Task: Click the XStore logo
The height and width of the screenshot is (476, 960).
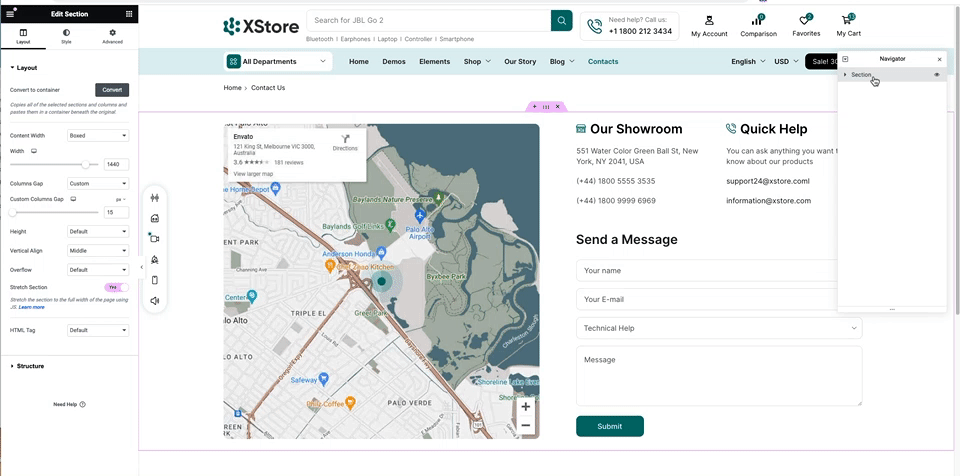Action: (261, 26)
